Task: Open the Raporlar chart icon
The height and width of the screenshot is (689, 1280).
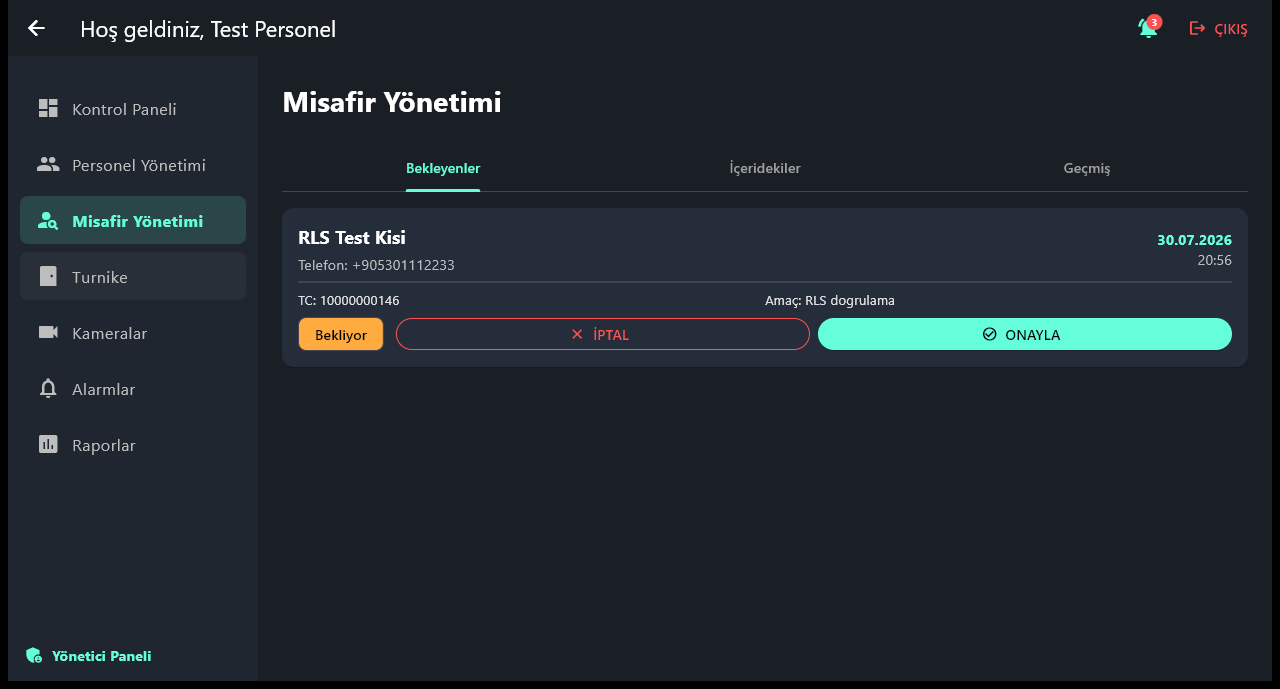Action: click(48, 444)
